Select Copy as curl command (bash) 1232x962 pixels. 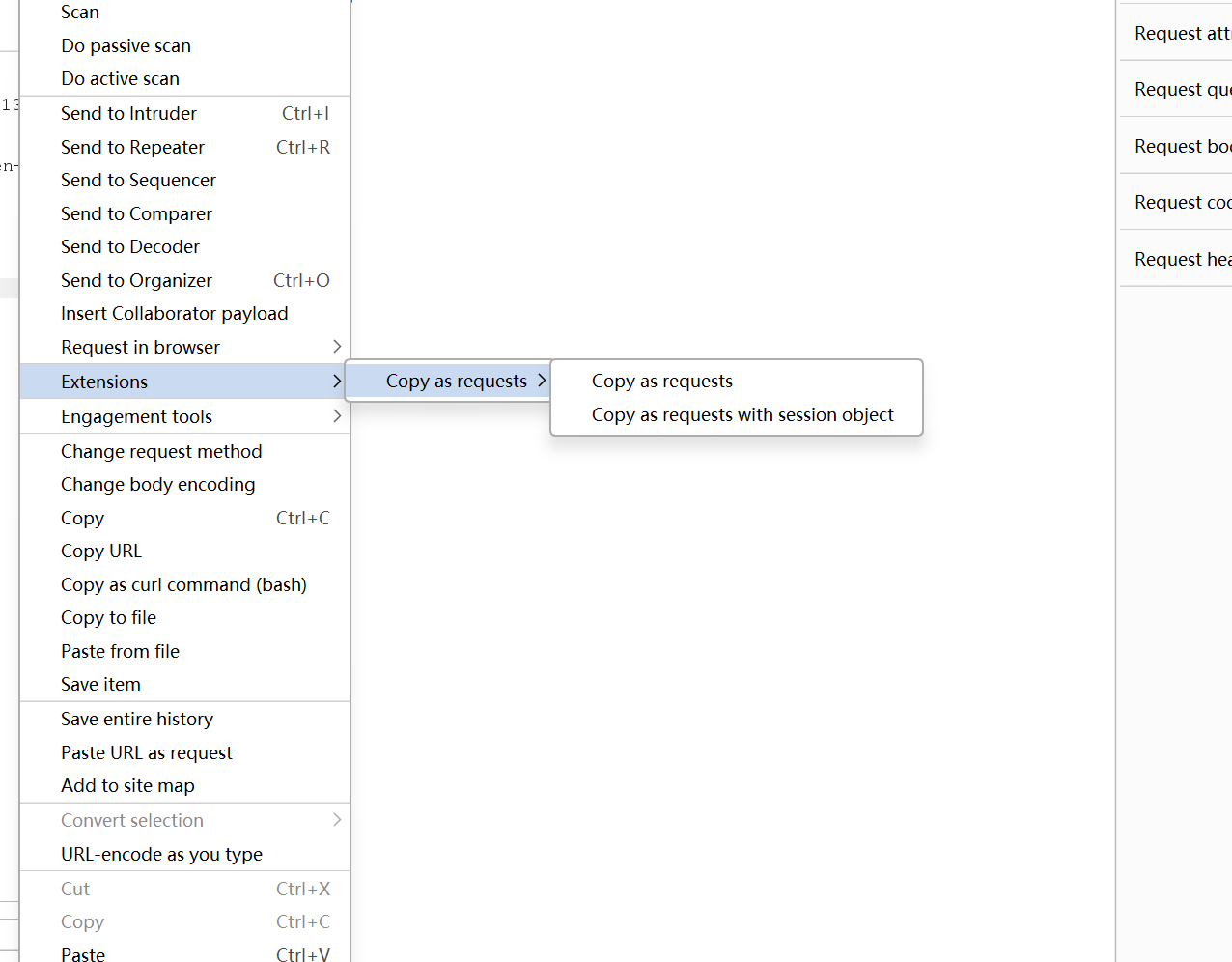tap(183, 584)
